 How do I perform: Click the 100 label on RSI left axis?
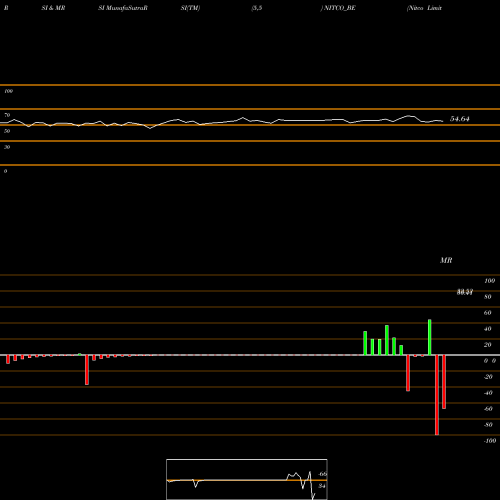click(8, 91)
